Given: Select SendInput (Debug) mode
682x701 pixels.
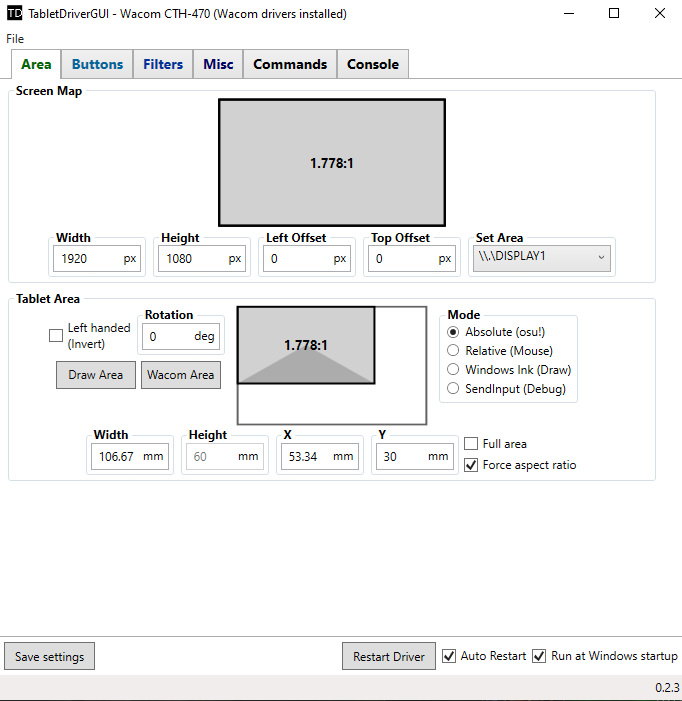Looking at the screenshot, I should pos(453,388).
